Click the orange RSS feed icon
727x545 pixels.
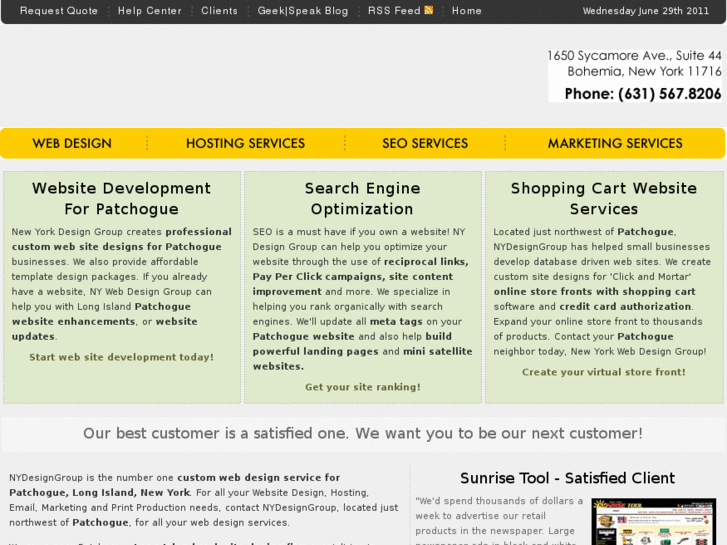[x=429, y=10]
